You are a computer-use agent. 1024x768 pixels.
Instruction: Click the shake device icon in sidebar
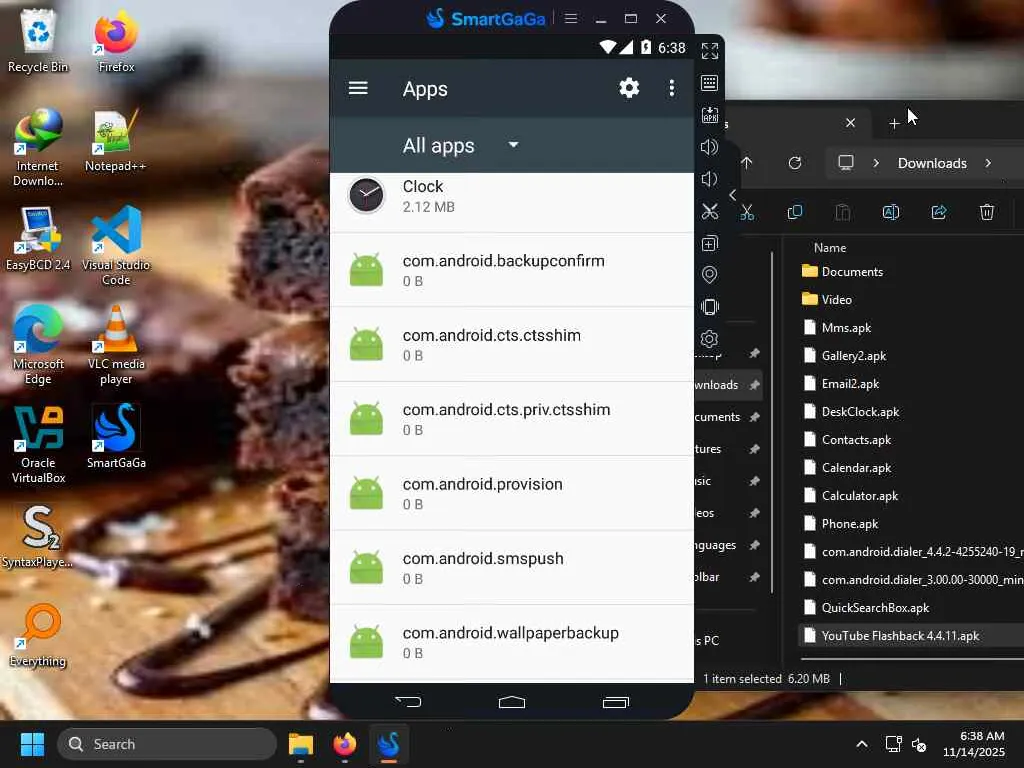click(x=710, y=307)
